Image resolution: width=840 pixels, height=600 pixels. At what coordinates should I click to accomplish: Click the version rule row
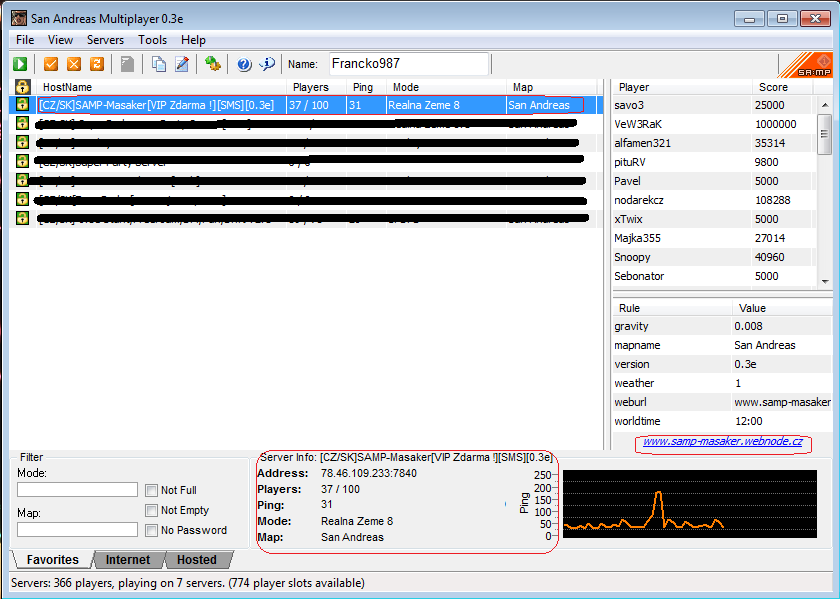click(723, 364)
